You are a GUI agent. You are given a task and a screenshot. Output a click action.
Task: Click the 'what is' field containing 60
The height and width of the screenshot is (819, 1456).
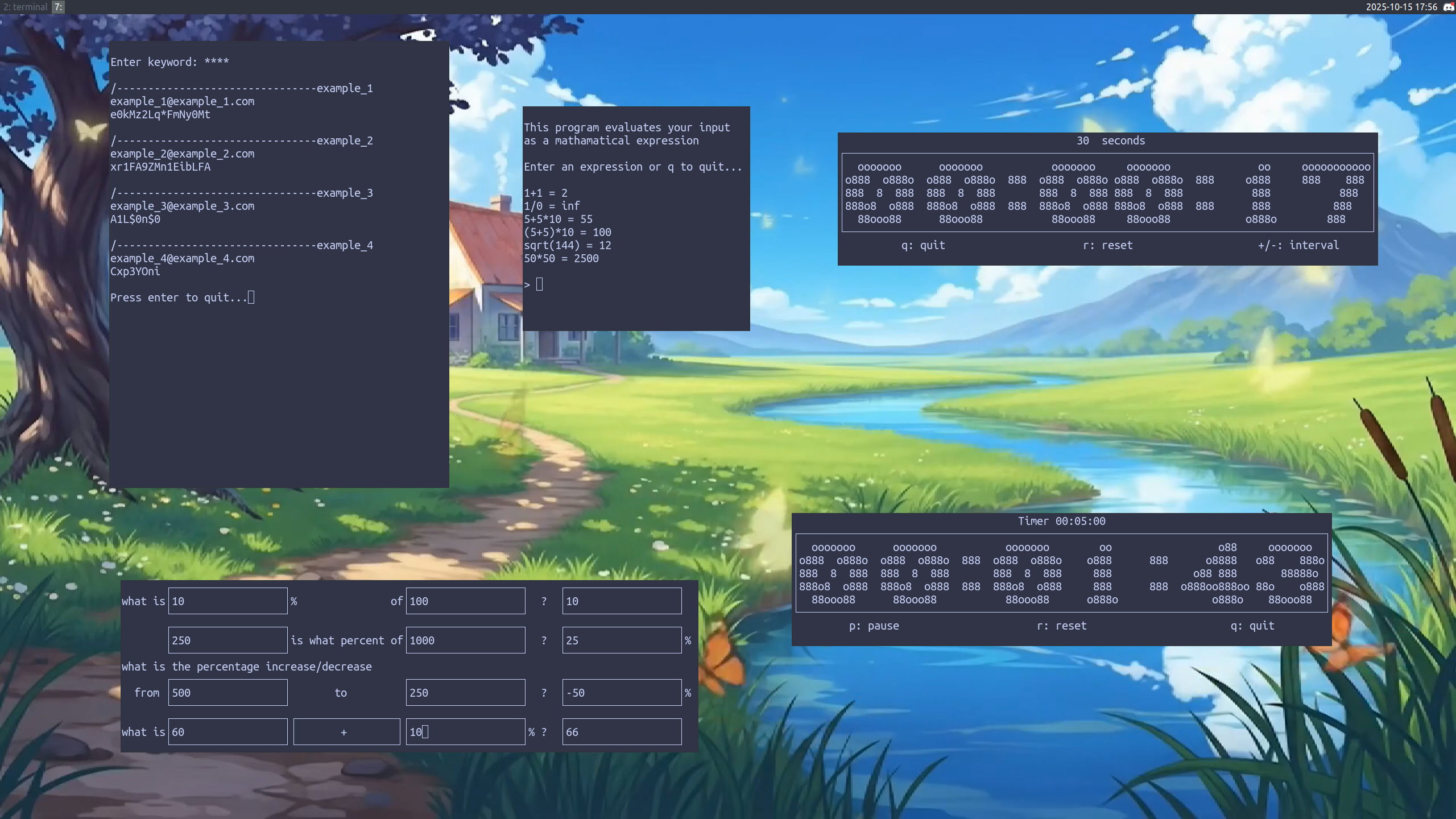pos(227,732)
